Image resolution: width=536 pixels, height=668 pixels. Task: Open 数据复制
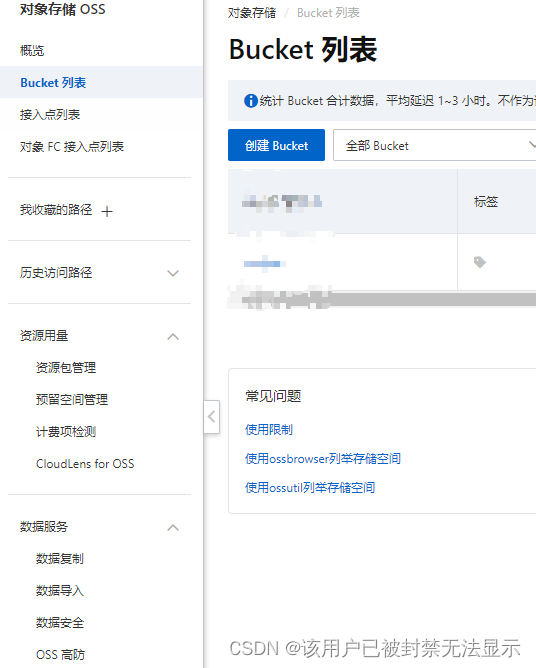(60, 559)
